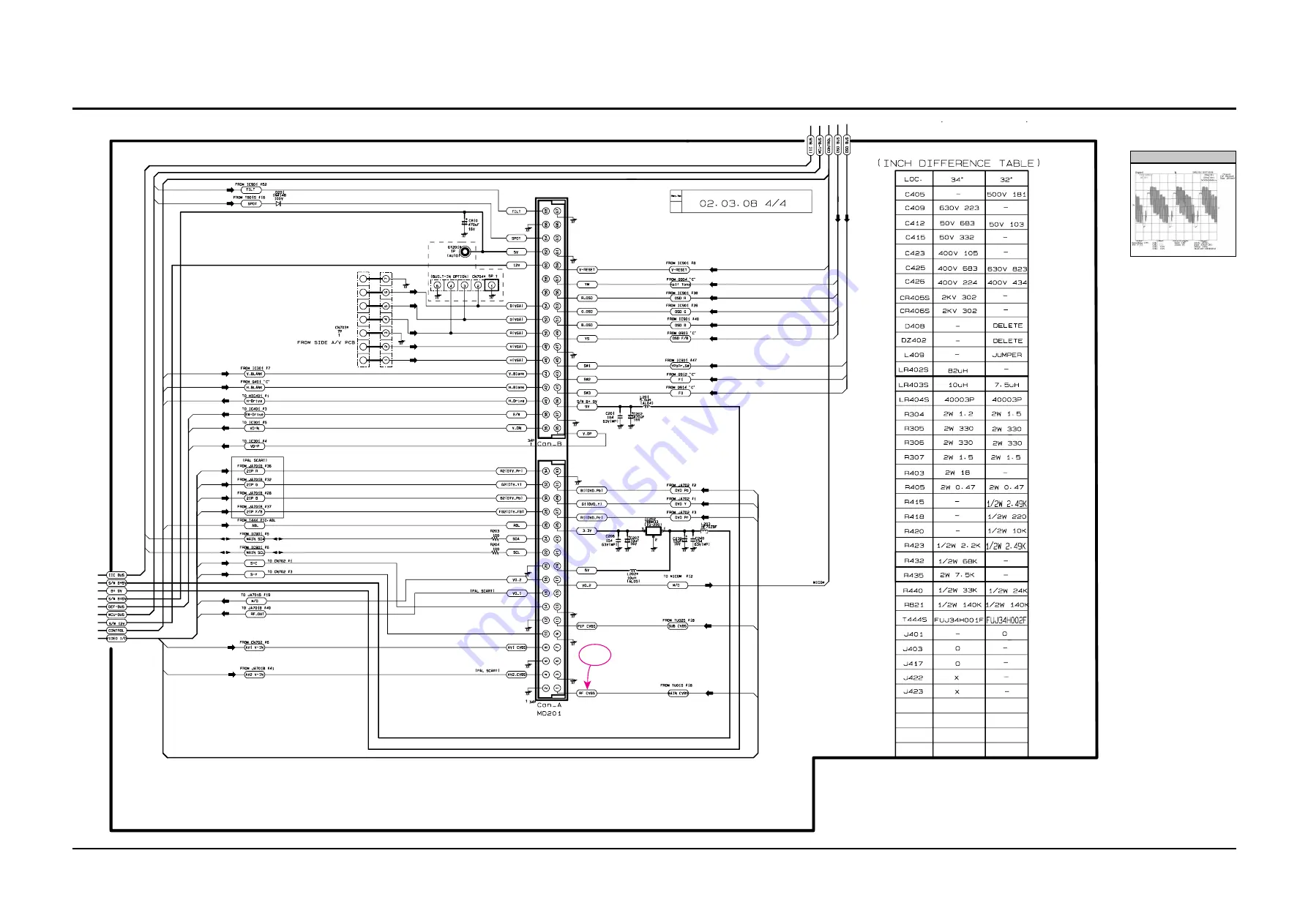The width and height of the screenshot is (1308, 924).
Task: Select the J401 row label
Action: coord(913,634)
